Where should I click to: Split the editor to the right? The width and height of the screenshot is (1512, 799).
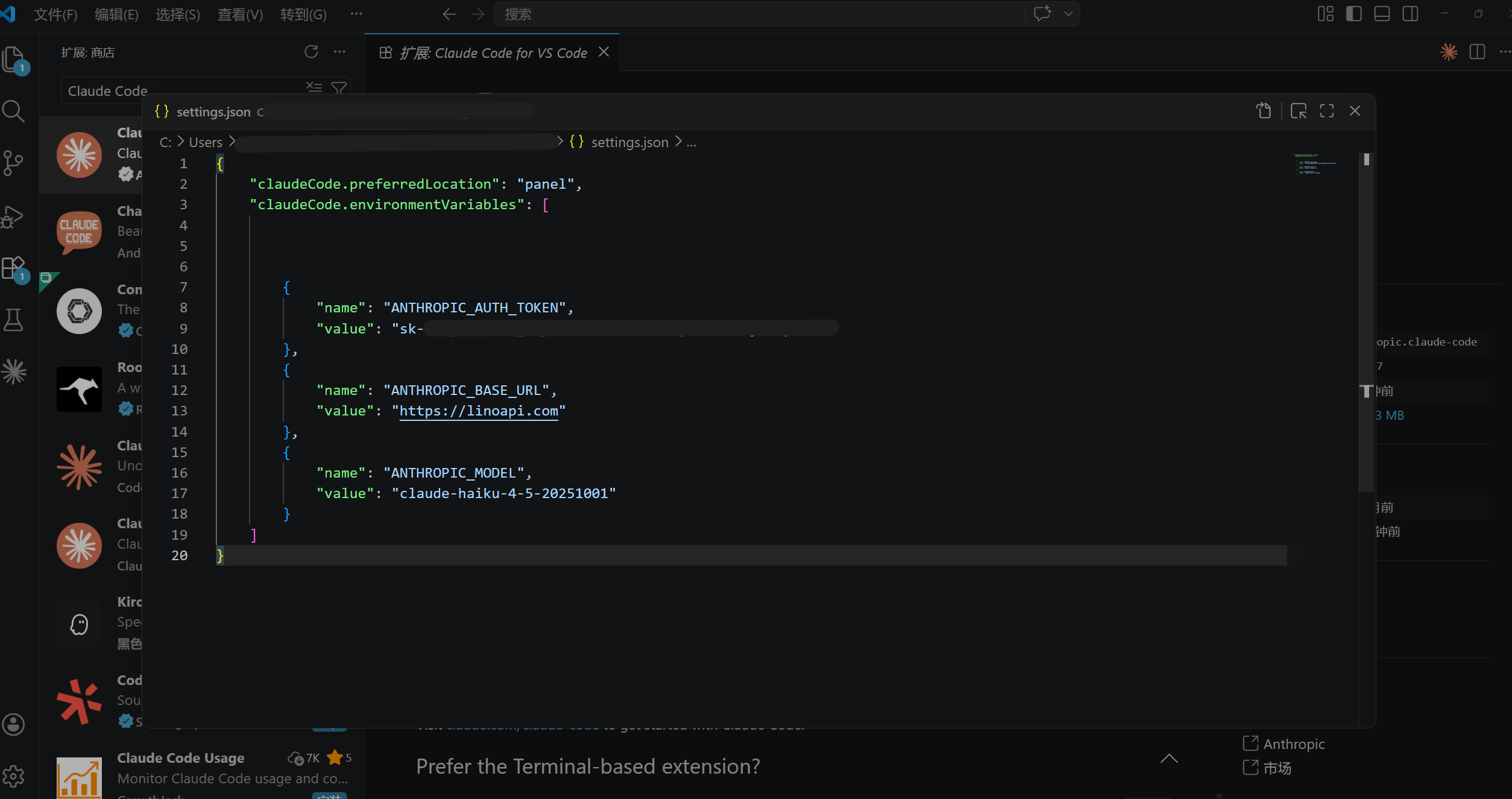[x=1478, y=52]
